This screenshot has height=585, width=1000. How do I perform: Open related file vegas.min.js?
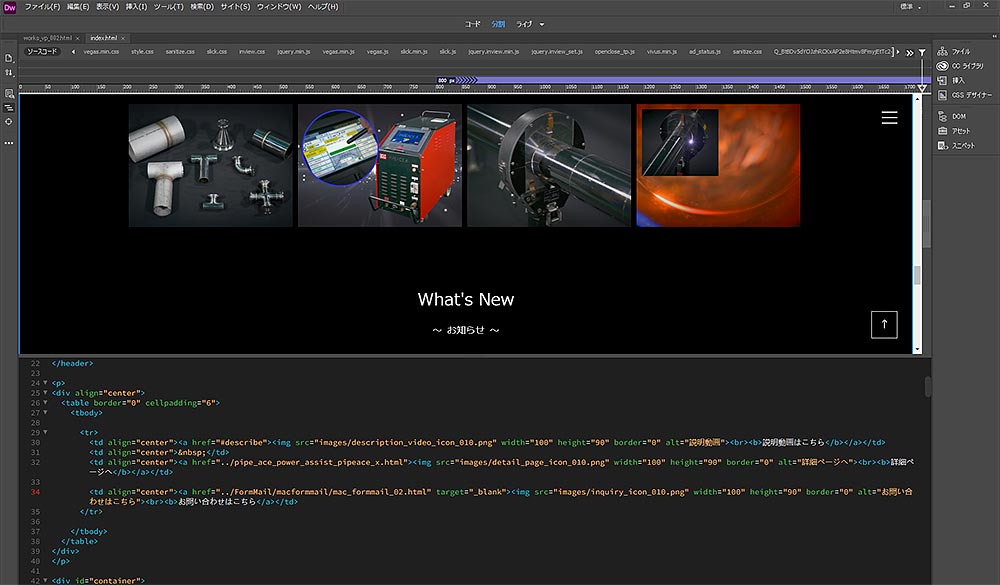click(x=338, y=52)
